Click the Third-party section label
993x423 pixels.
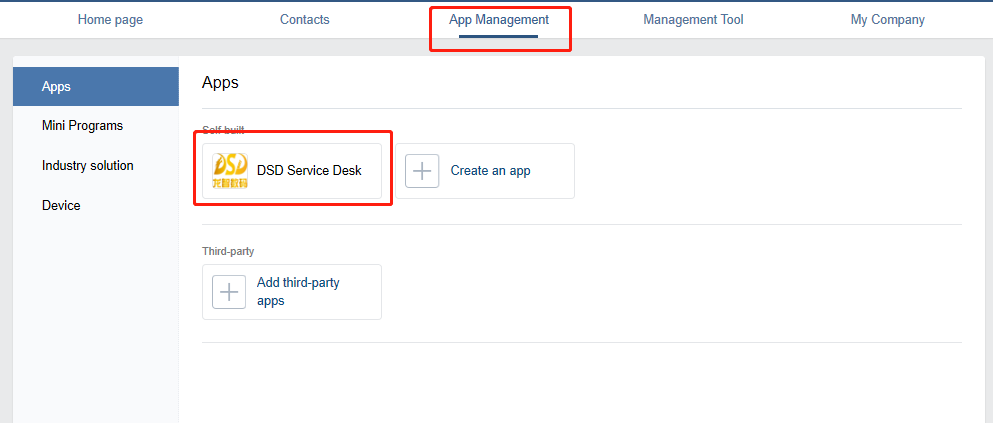(228, 252)
